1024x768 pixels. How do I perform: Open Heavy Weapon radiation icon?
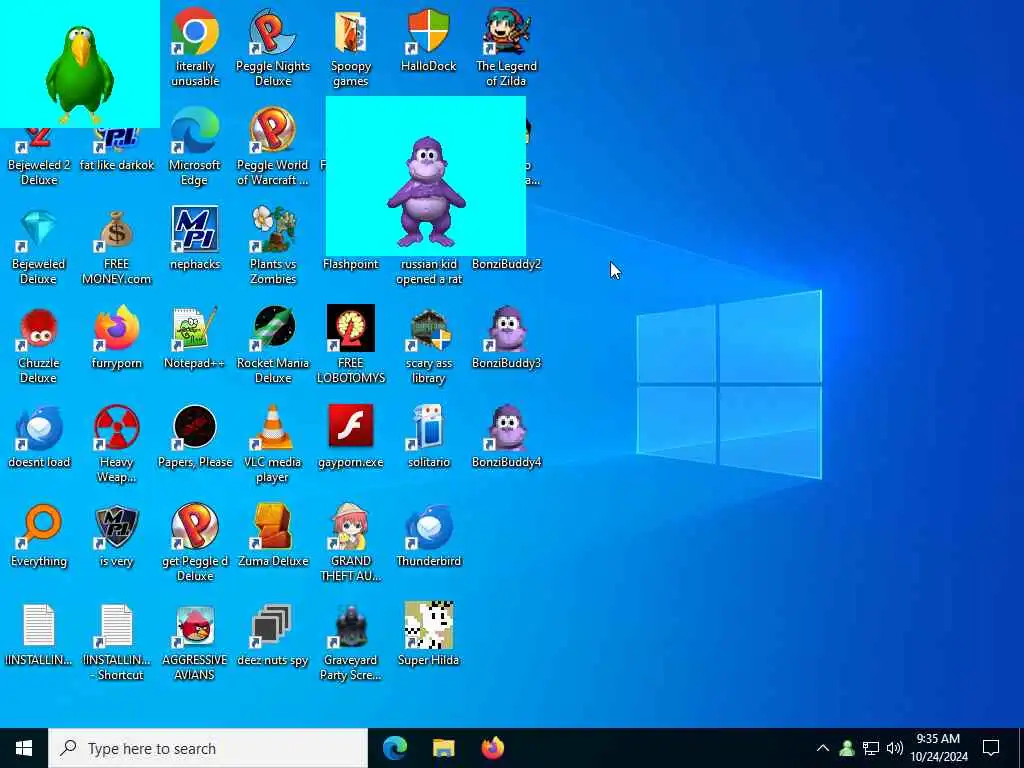coord(117,428)
